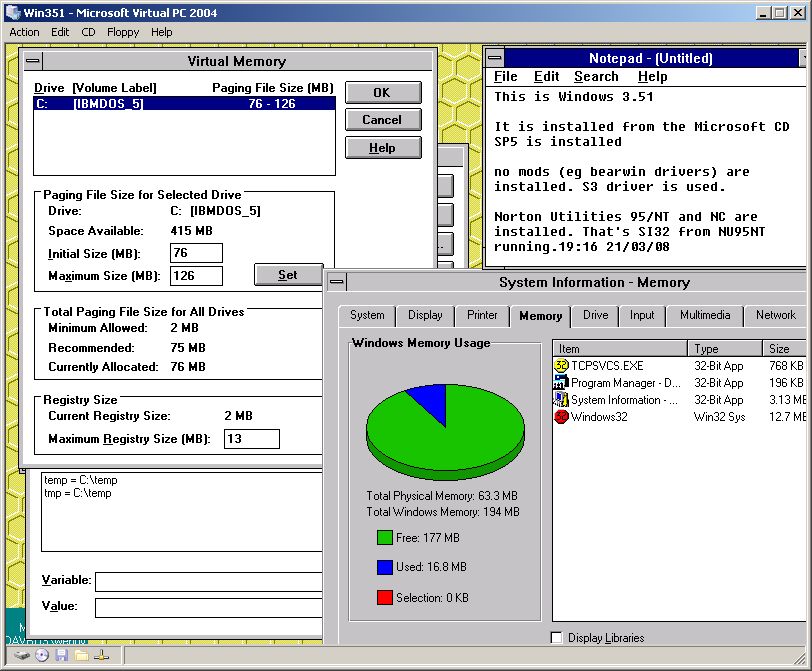Click the Maximum Size (MB) input field

click(x=196, y=276)
